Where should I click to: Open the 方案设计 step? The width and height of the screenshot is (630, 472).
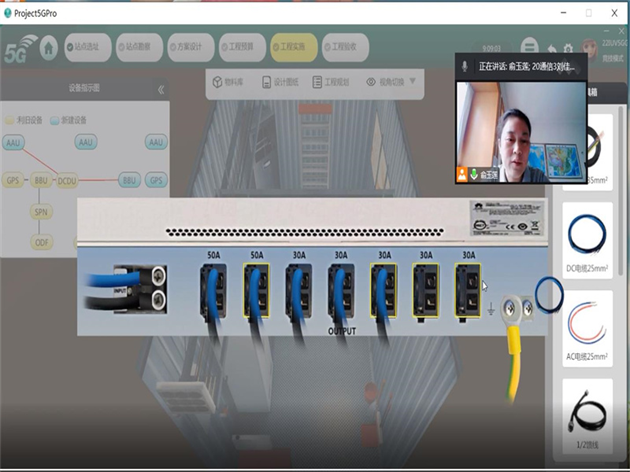click(192, 47)
